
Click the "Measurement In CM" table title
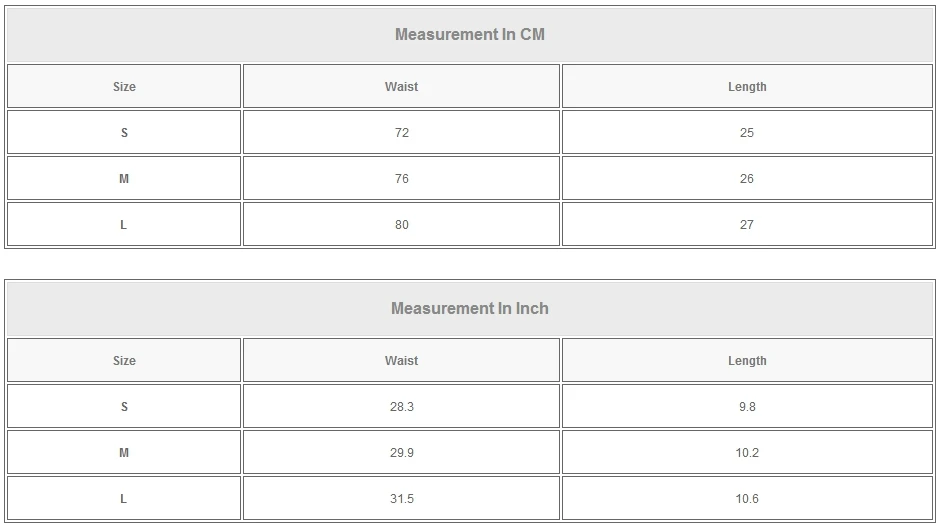pyautogui.click(x=469, y=34)
